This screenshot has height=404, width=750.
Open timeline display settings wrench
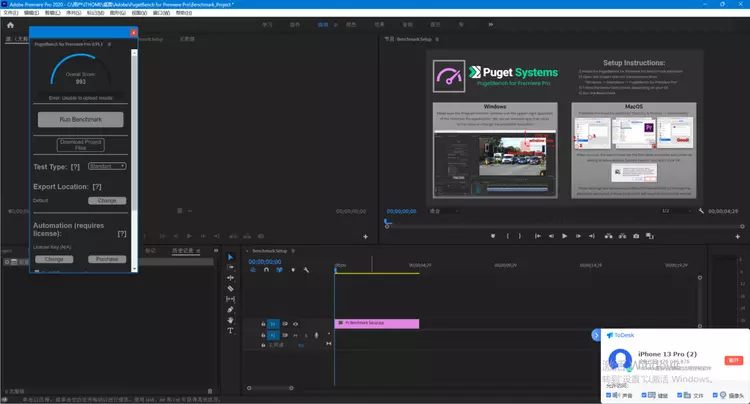tap(306, 270)
